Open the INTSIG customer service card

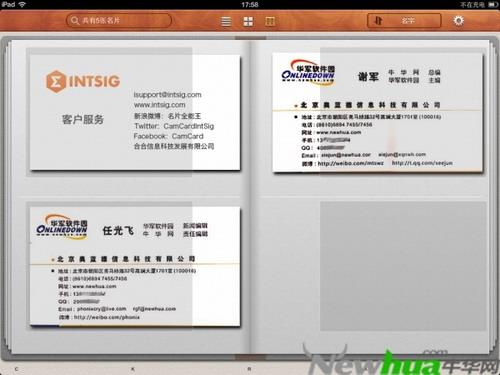[x=135, y=113]
